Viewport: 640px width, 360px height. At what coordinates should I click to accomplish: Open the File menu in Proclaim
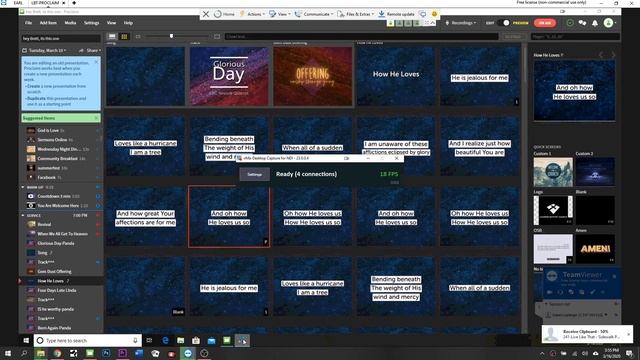[x=28, y=23]
